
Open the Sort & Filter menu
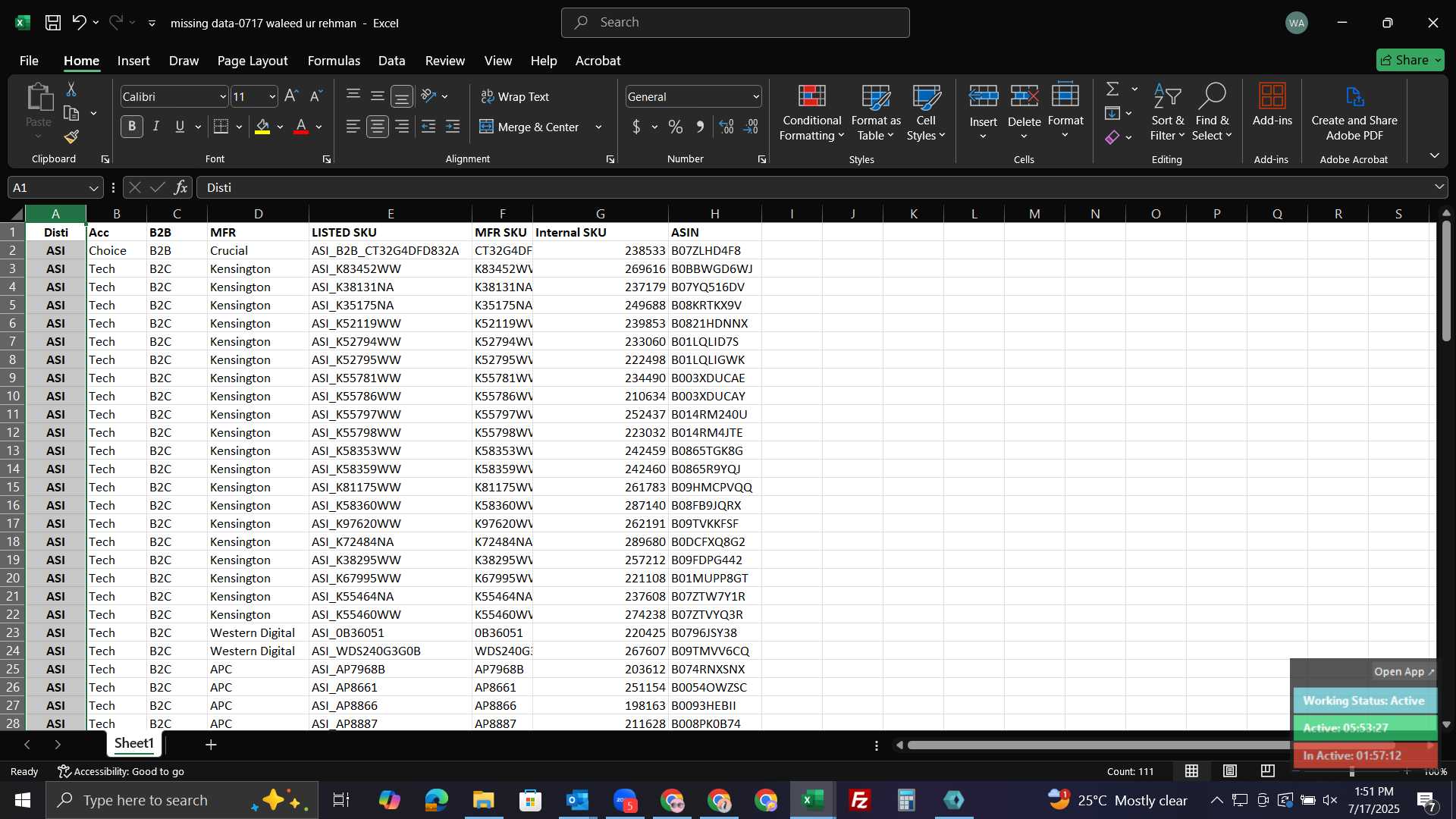pos(1167,112)
